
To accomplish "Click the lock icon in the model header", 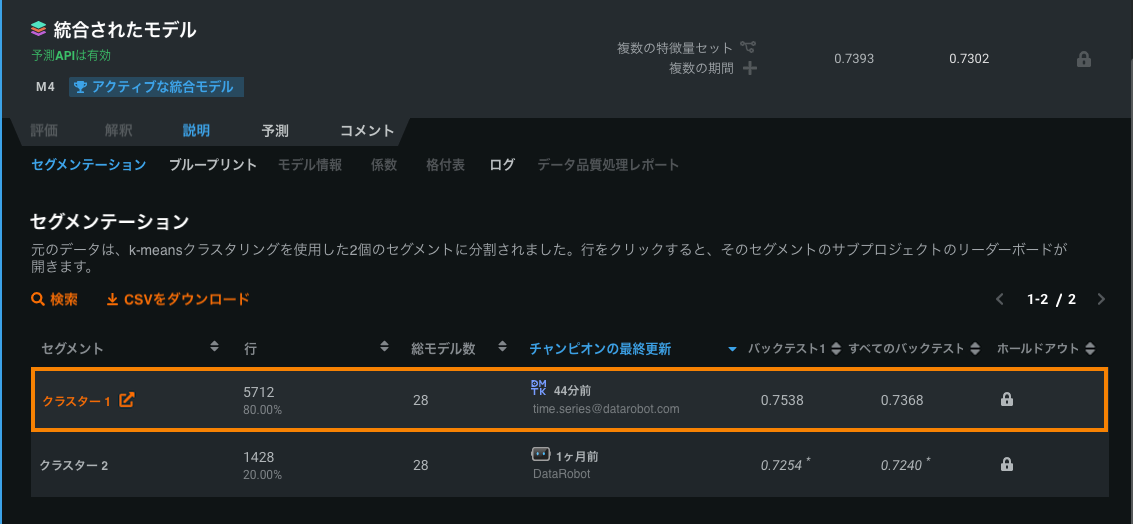I will tap(1083, 60).
